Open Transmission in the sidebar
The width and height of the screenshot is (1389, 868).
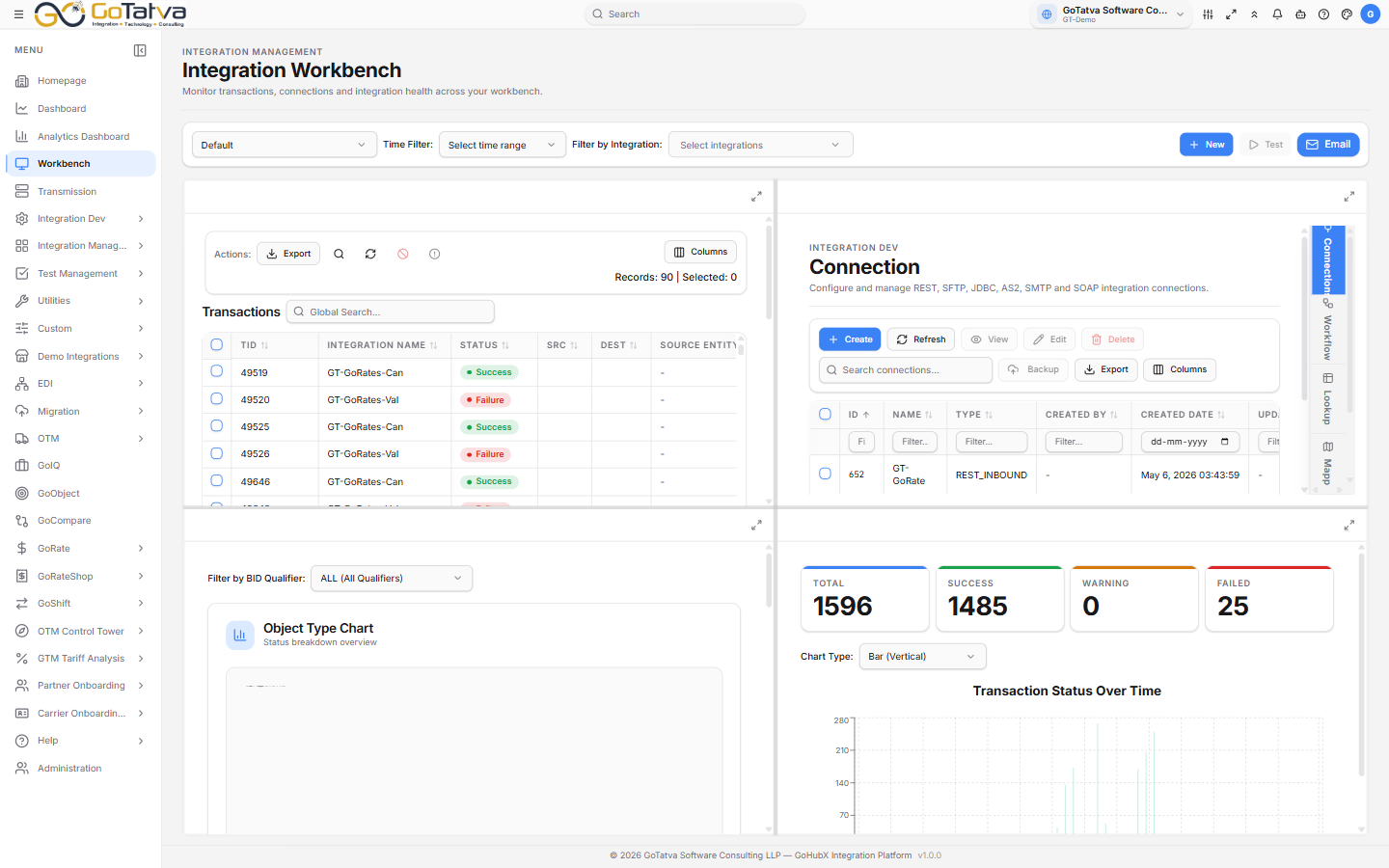(x=81, y=192)
